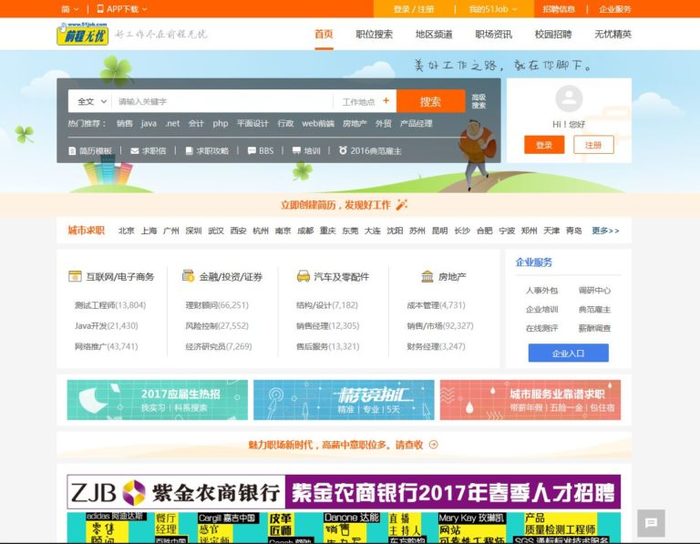The height and width of the screenshot is (544, 700).
Task: Click the orange plus beside 工作地点
Action: [386, 101]
